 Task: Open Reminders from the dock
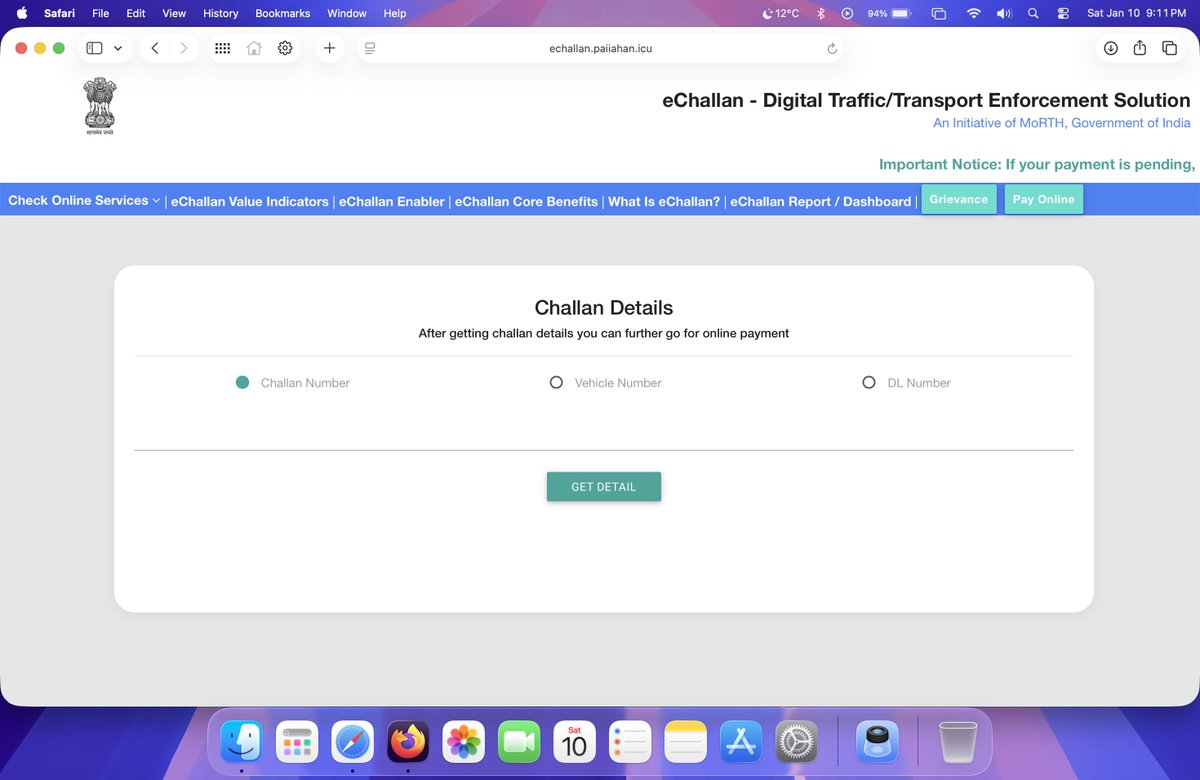(x=630, y=742)
